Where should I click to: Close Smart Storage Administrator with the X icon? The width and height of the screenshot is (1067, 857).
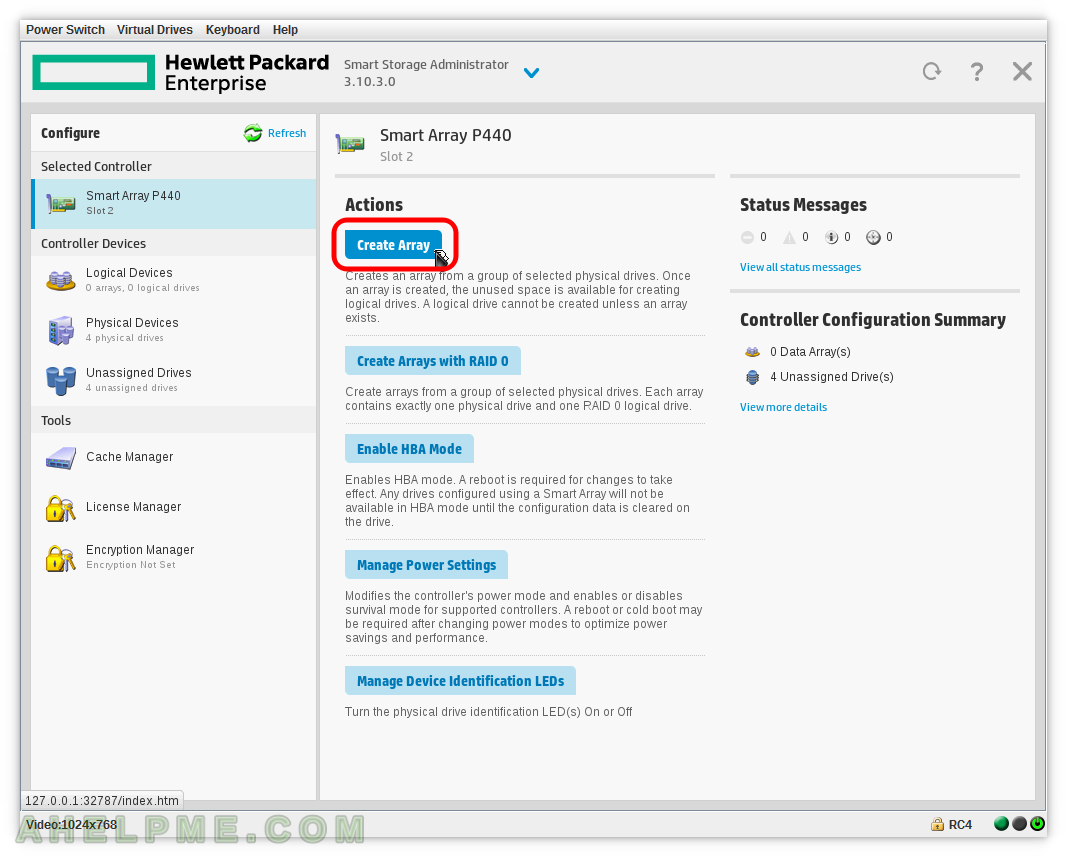pos(1022,71)
